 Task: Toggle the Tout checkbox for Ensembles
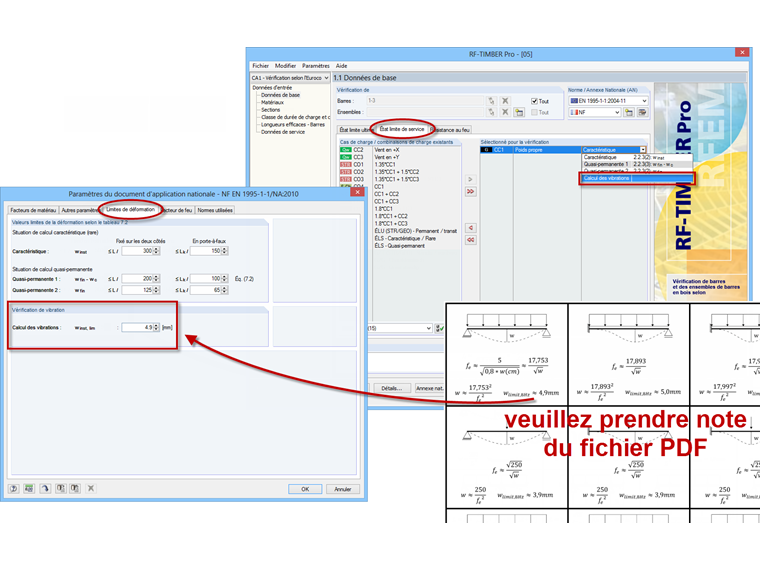534,112
